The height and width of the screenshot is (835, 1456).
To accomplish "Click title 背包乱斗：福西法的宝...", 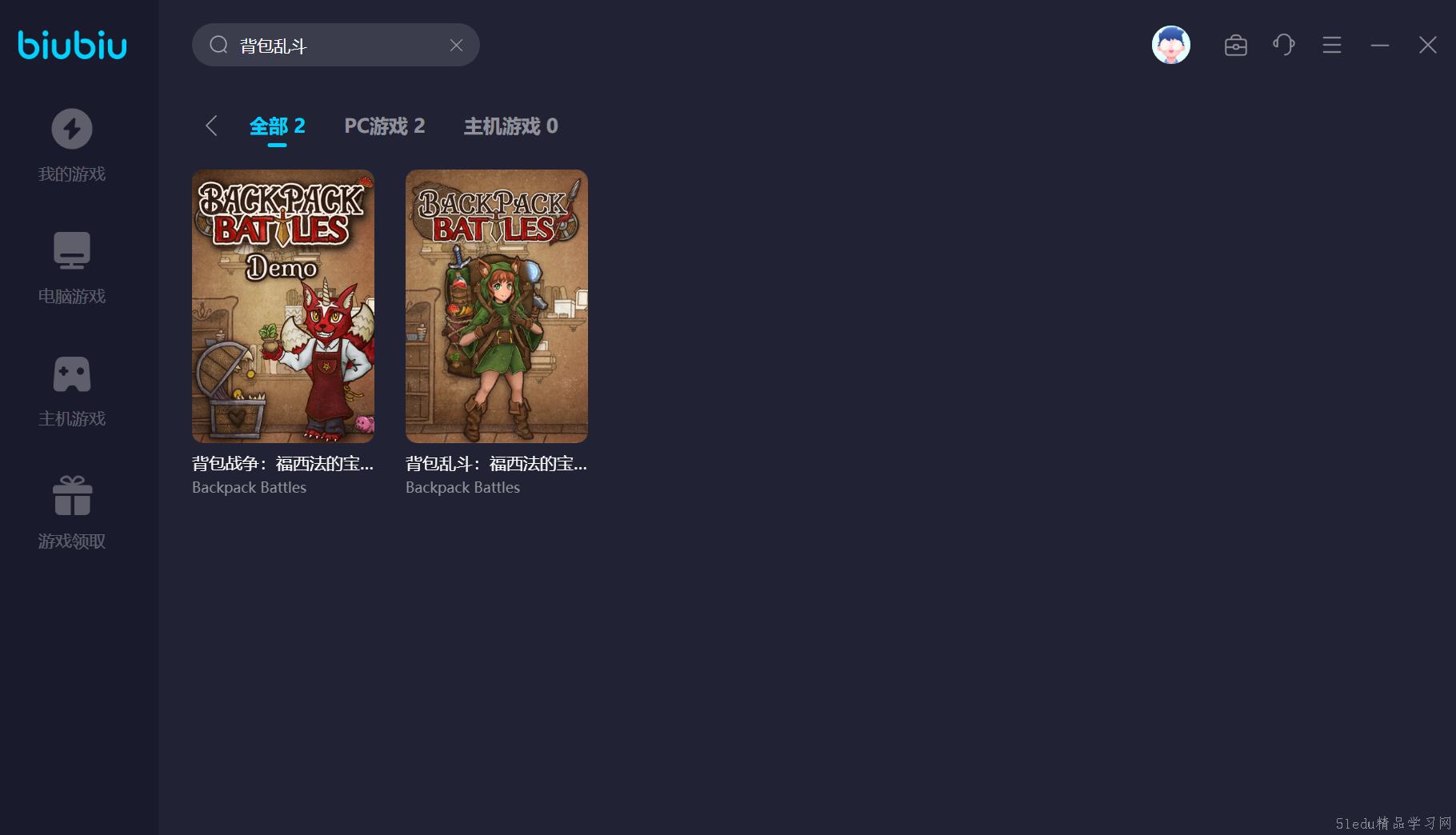I will coord(496,464).
